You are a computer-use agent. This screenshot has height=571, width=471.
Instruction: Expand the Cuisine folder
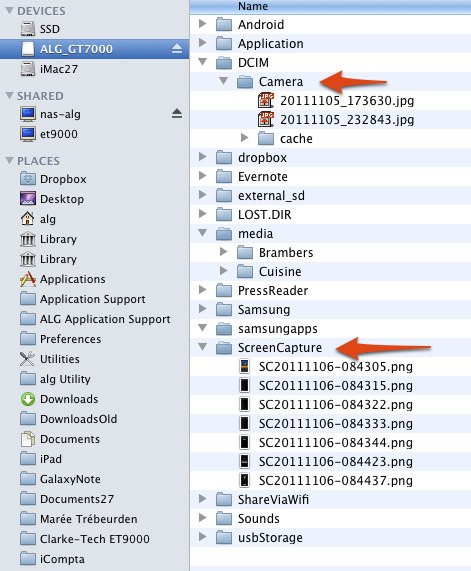[224, 271]
